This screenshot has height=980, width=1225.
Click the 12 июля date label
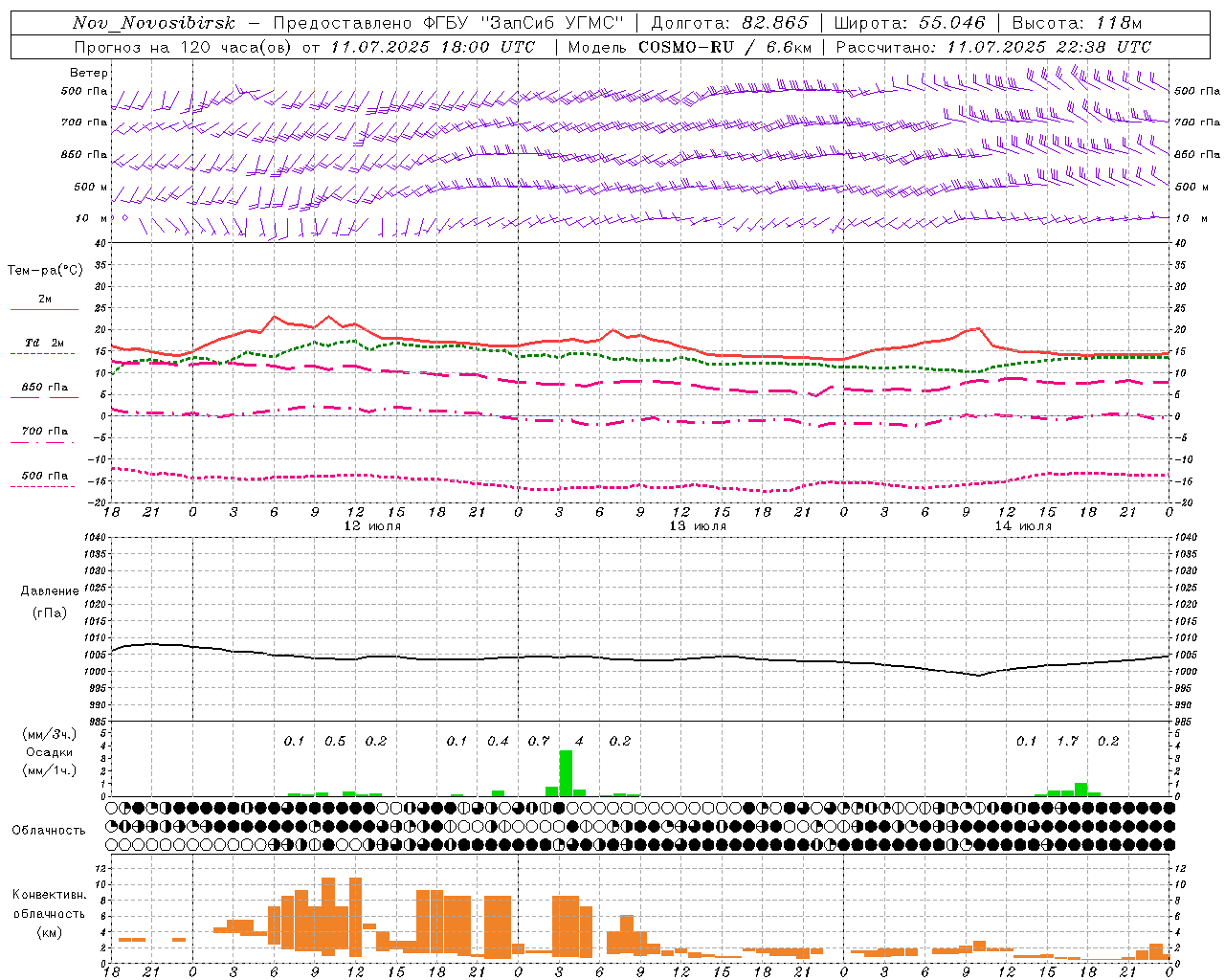pyautogui.click(x=372, y=526)
